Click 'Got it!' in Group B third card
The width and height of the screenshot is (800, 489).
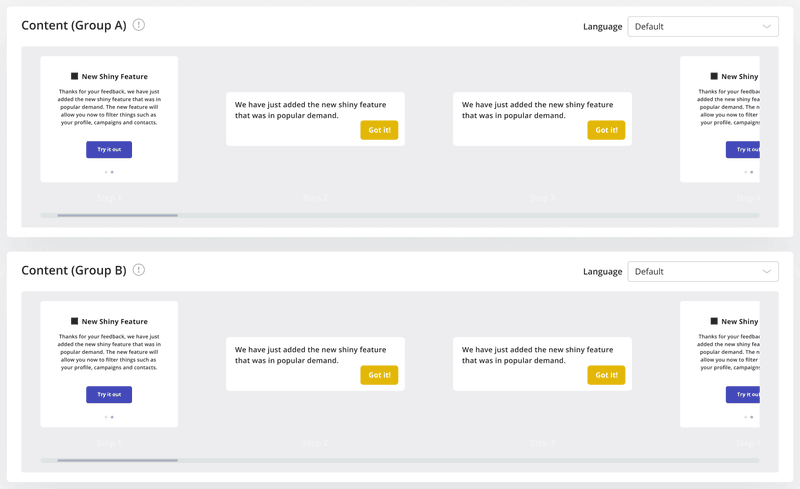click(606, 375)
